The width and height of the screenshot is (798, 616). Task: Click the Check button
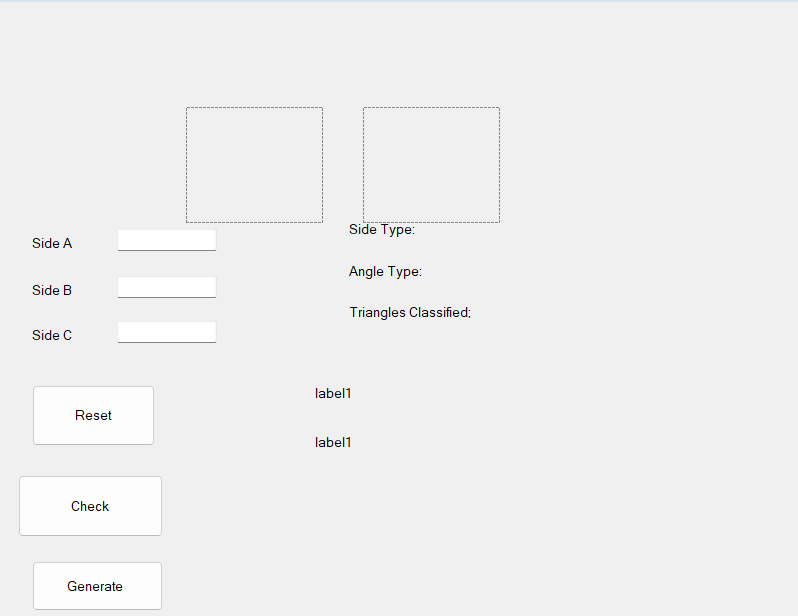[90, 506]
